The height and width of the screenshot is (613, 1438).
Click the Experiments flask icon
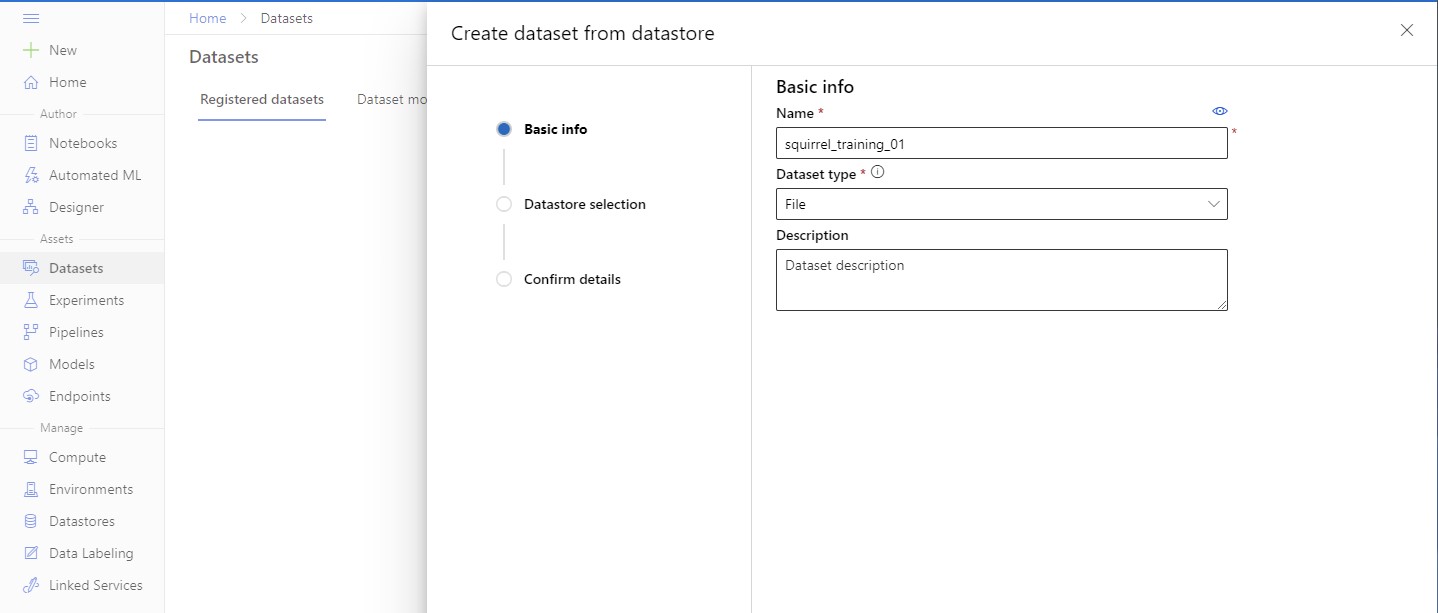coord(31,300)
